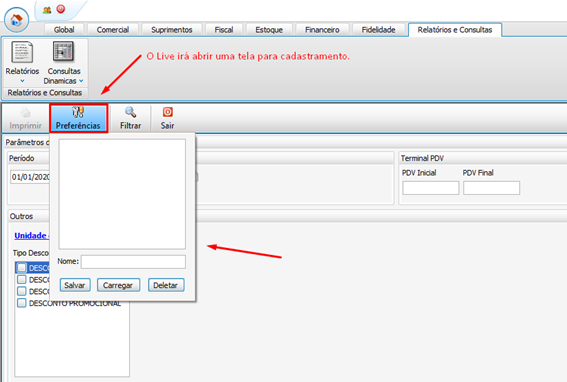This screenshot has height=382, width=567.
Task: Click the Sair exit button
Action: pos(167,118)
